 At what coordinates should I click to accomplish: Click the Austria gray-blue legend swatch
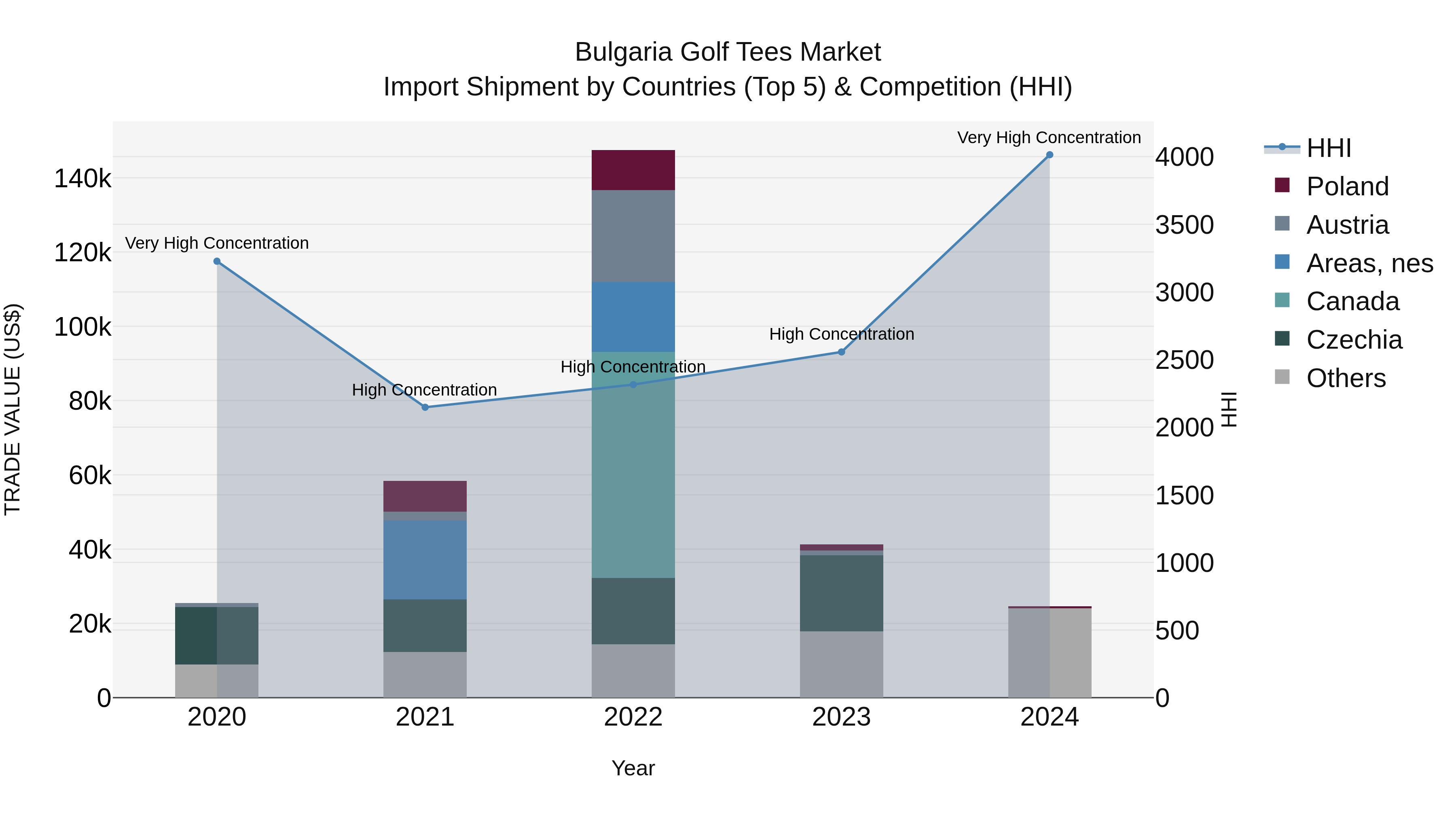1282,223
